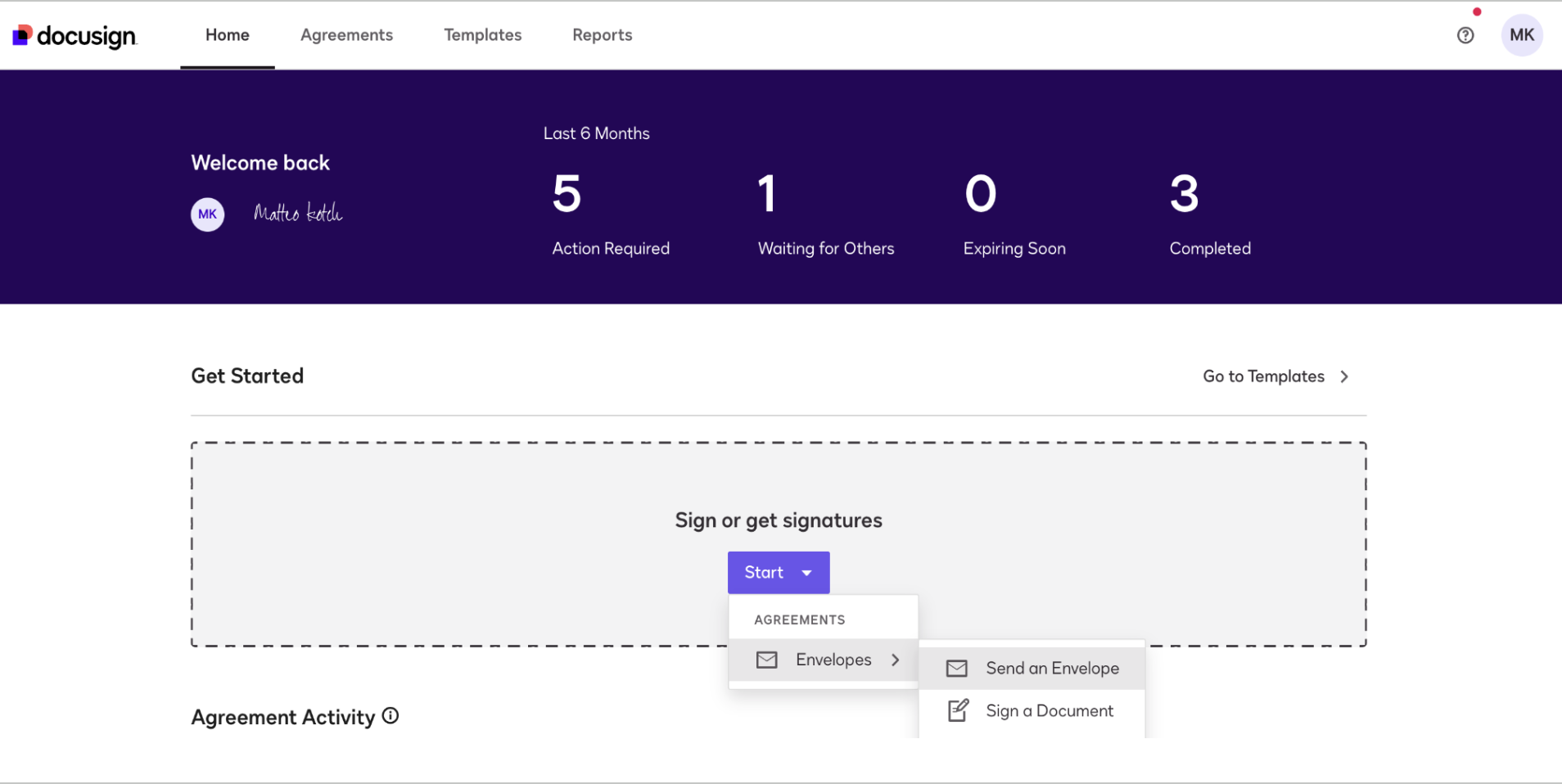Screen dimensions: 1562x784
Task: Go to the Reports tab
Action: (602, 35)
